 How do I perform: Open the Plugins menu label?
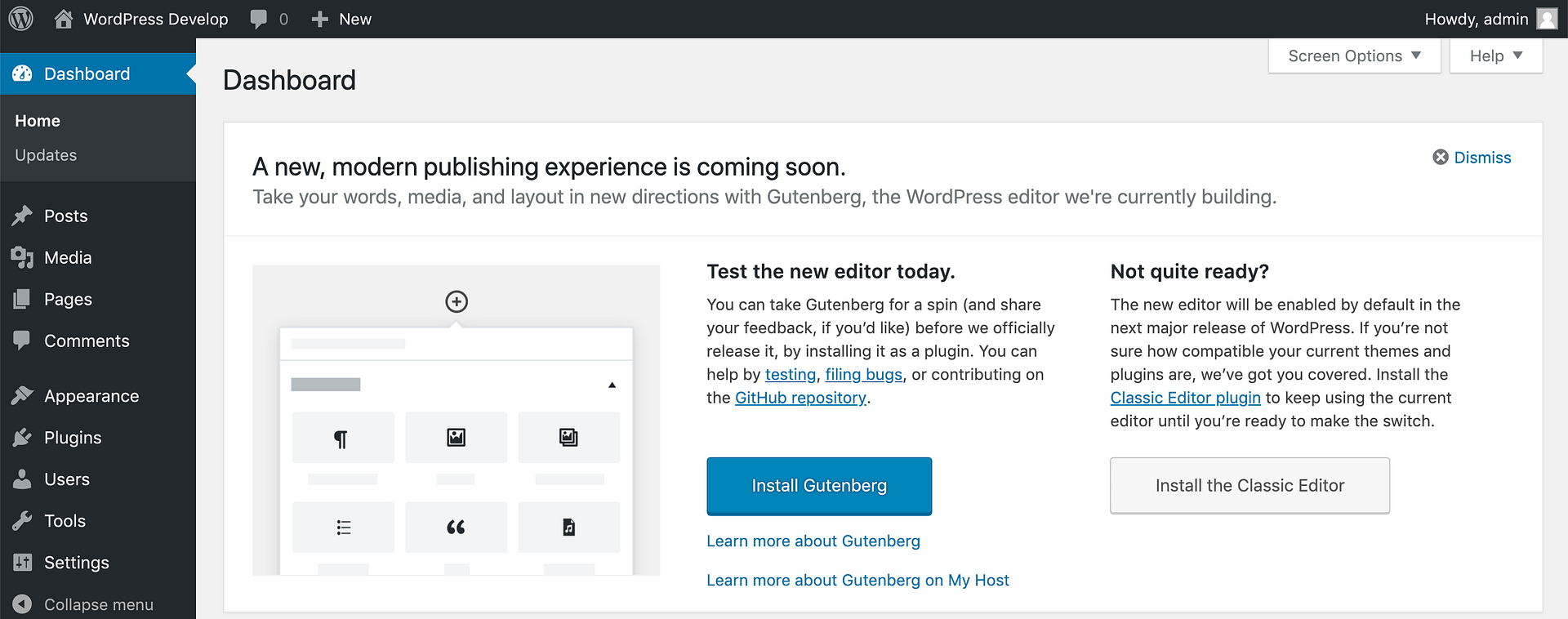73,438
